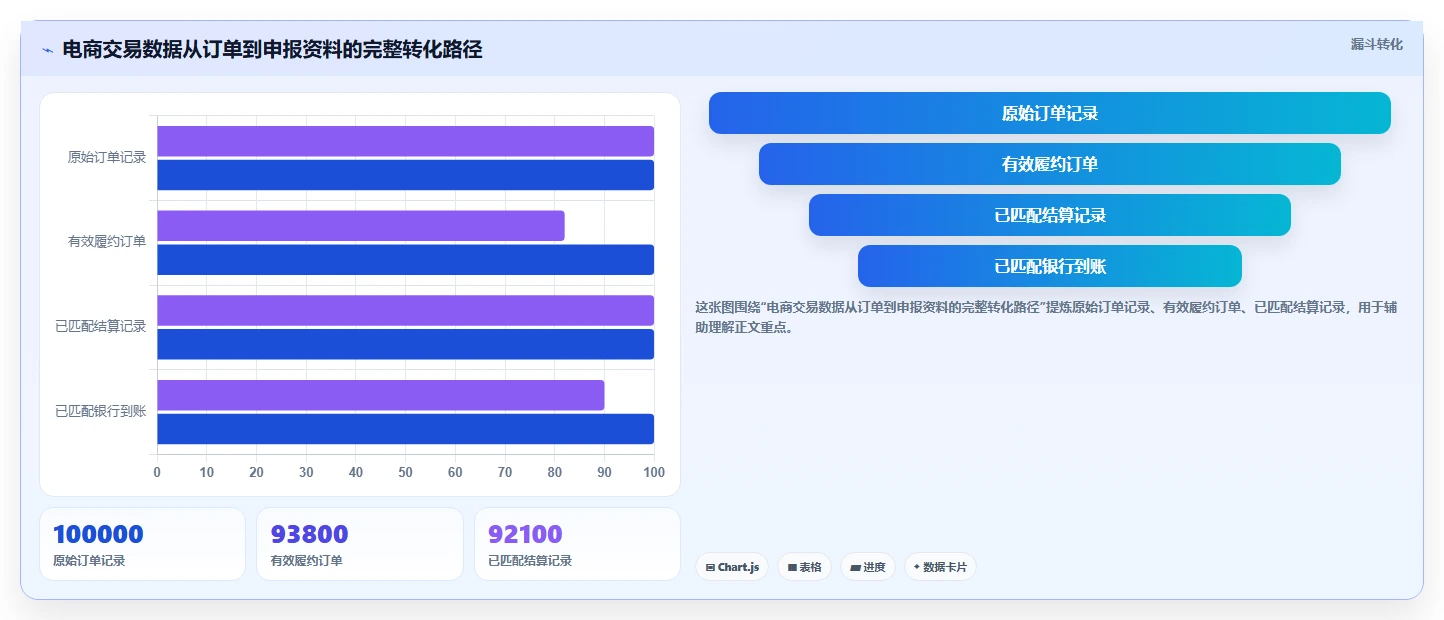Click the 100000 stat card value
Viewport: 1444px width, 620px height.
click(98, 534)
